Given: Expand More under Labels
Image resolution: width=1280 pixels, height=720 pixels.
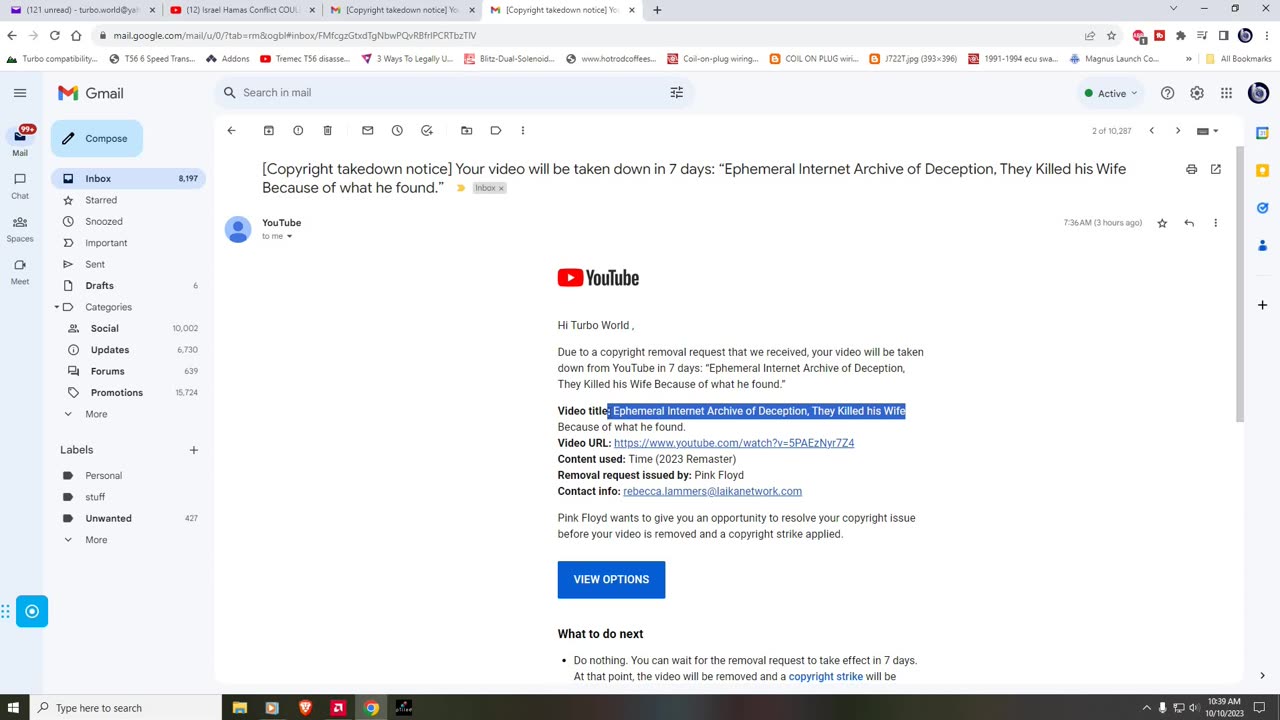Looking at the screenshot, I should [128, 540].
